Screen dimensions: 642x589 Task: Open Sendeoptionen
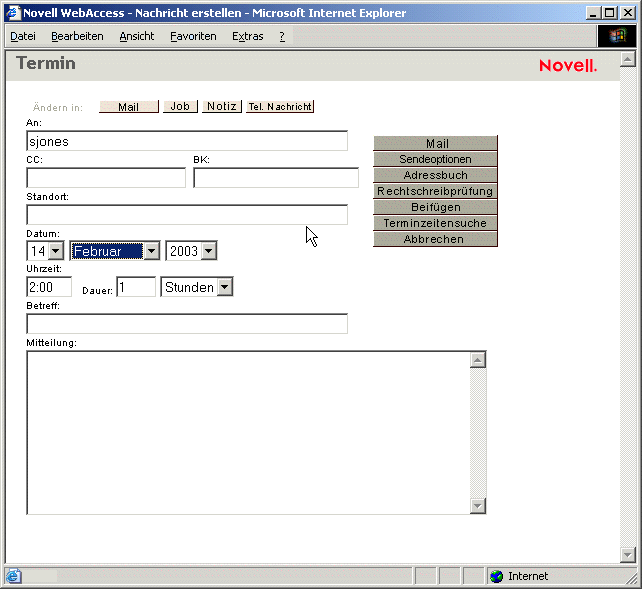tap(435, 159)
